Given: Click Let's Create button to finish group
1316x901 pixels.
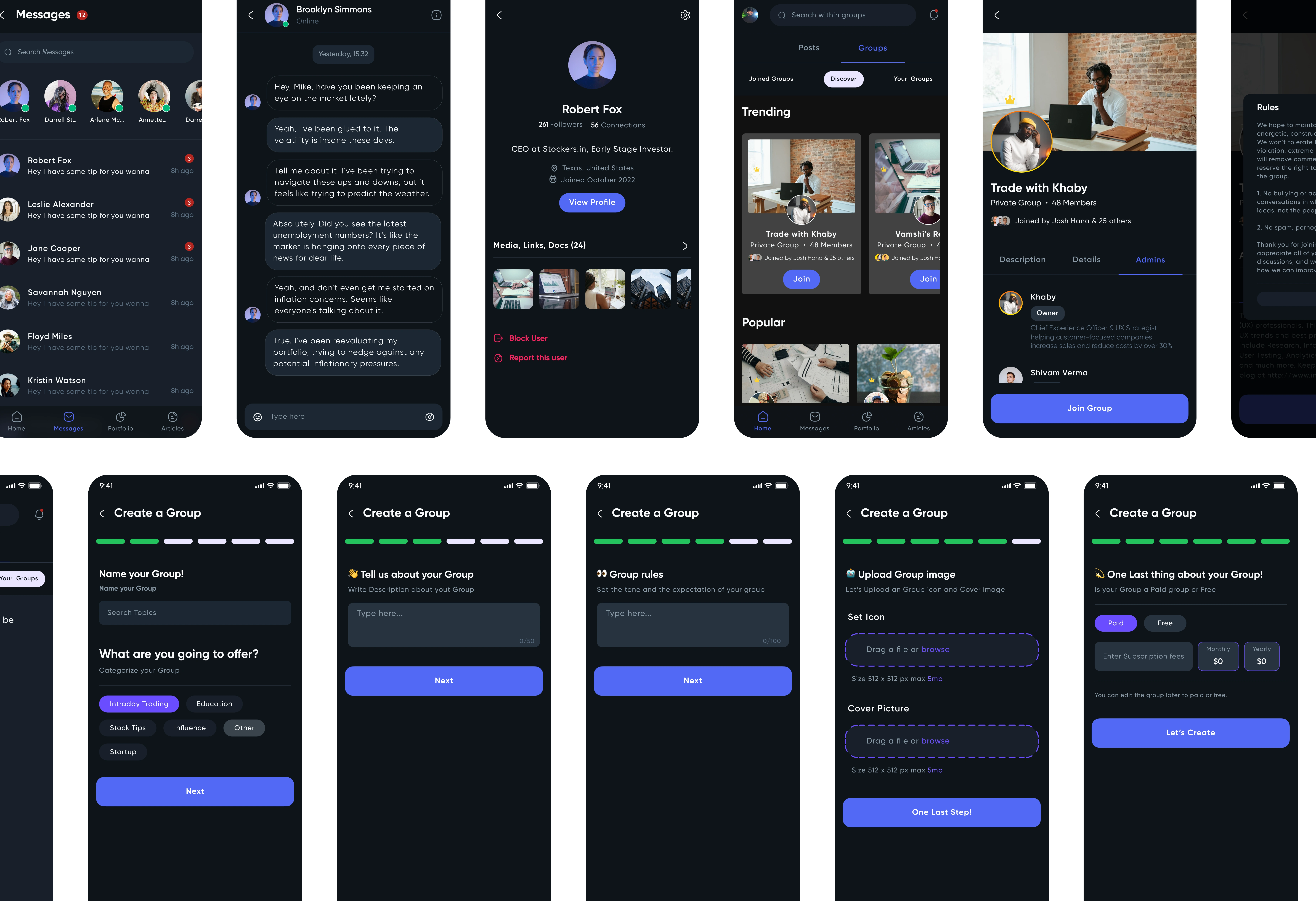Looking at the screenshot, I should [1191, 732].
